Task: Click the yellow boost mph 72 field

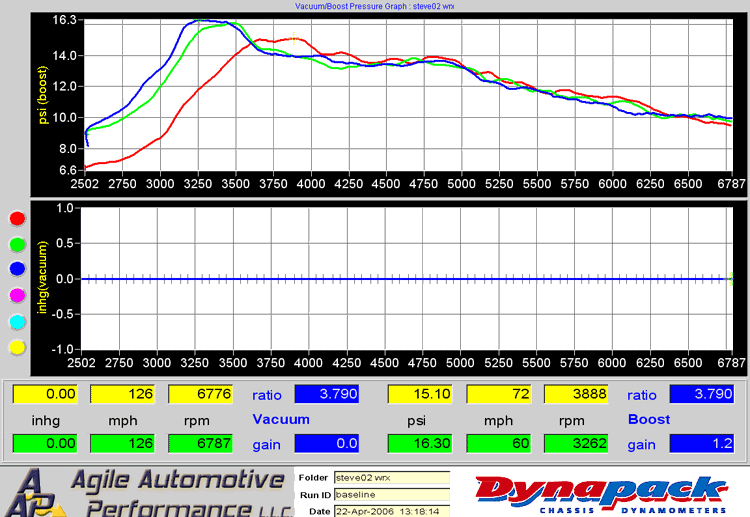Action: pyautogui.click(x=498, y=394)
